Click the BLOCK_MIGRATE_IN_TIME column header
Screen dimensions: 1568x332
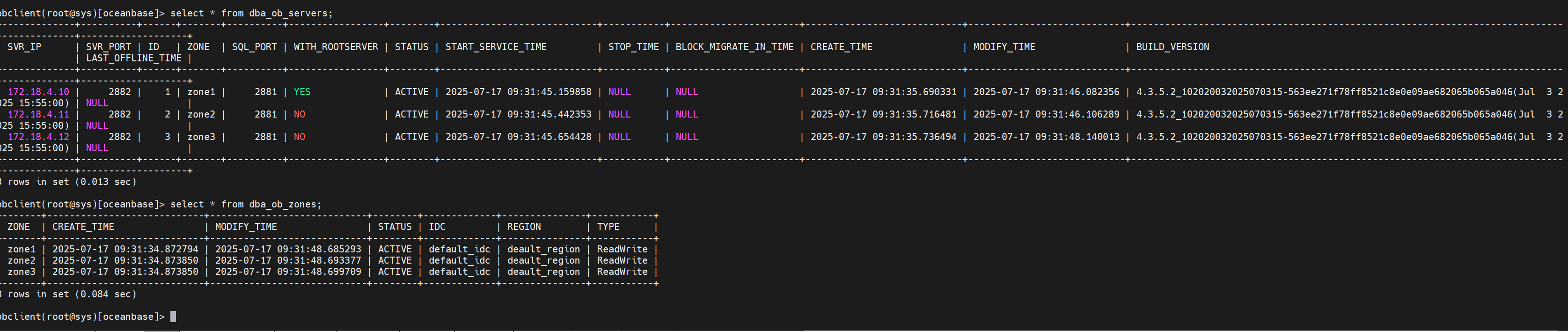734,47
